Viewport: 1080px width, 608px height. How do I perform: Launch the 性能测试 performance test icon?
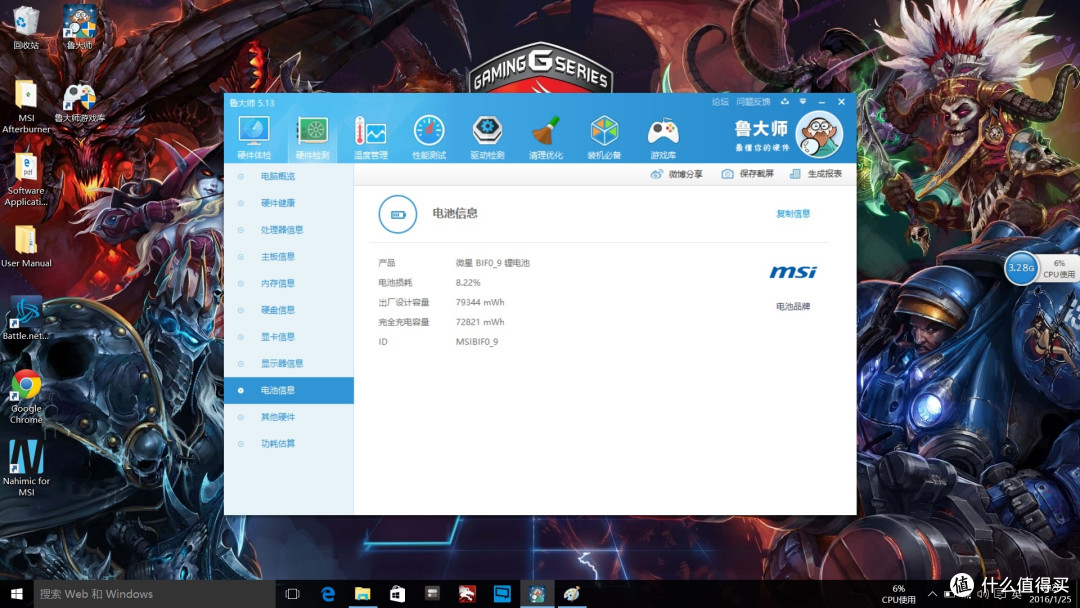429,137
